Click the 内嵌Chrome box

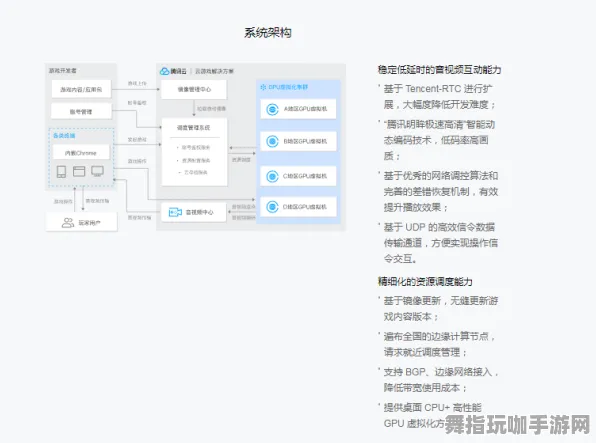pos(81,153)
